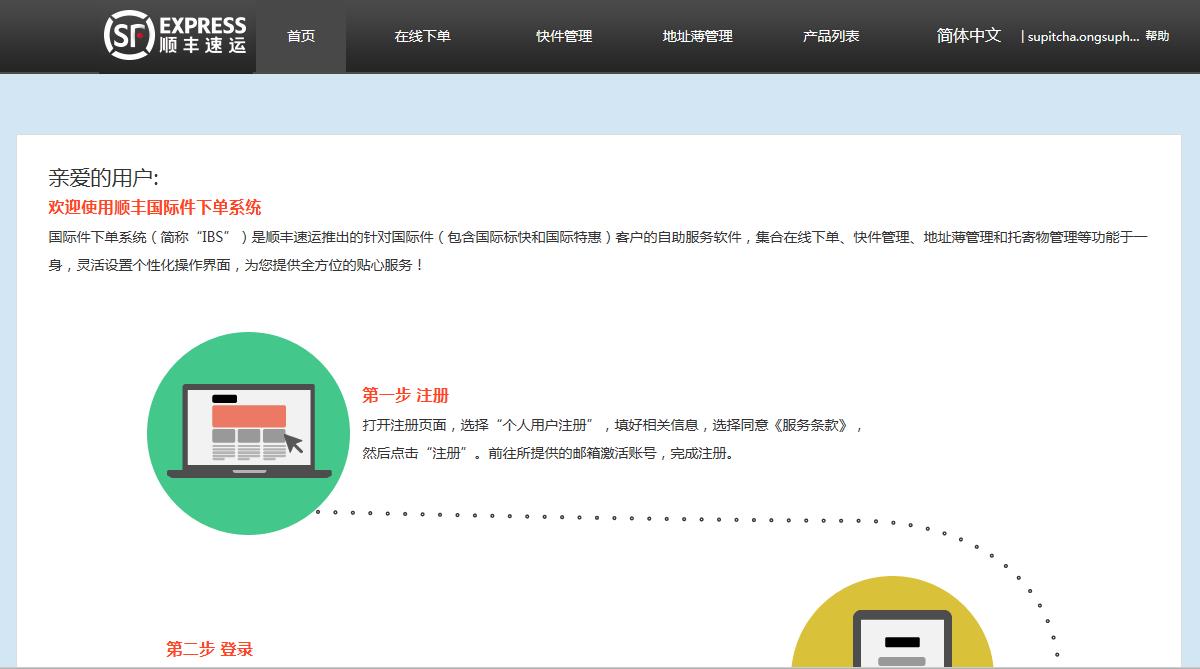Click the 第一步 注册 heading
The width and height of the screenshot is (1200, 669).
[405, 395]
